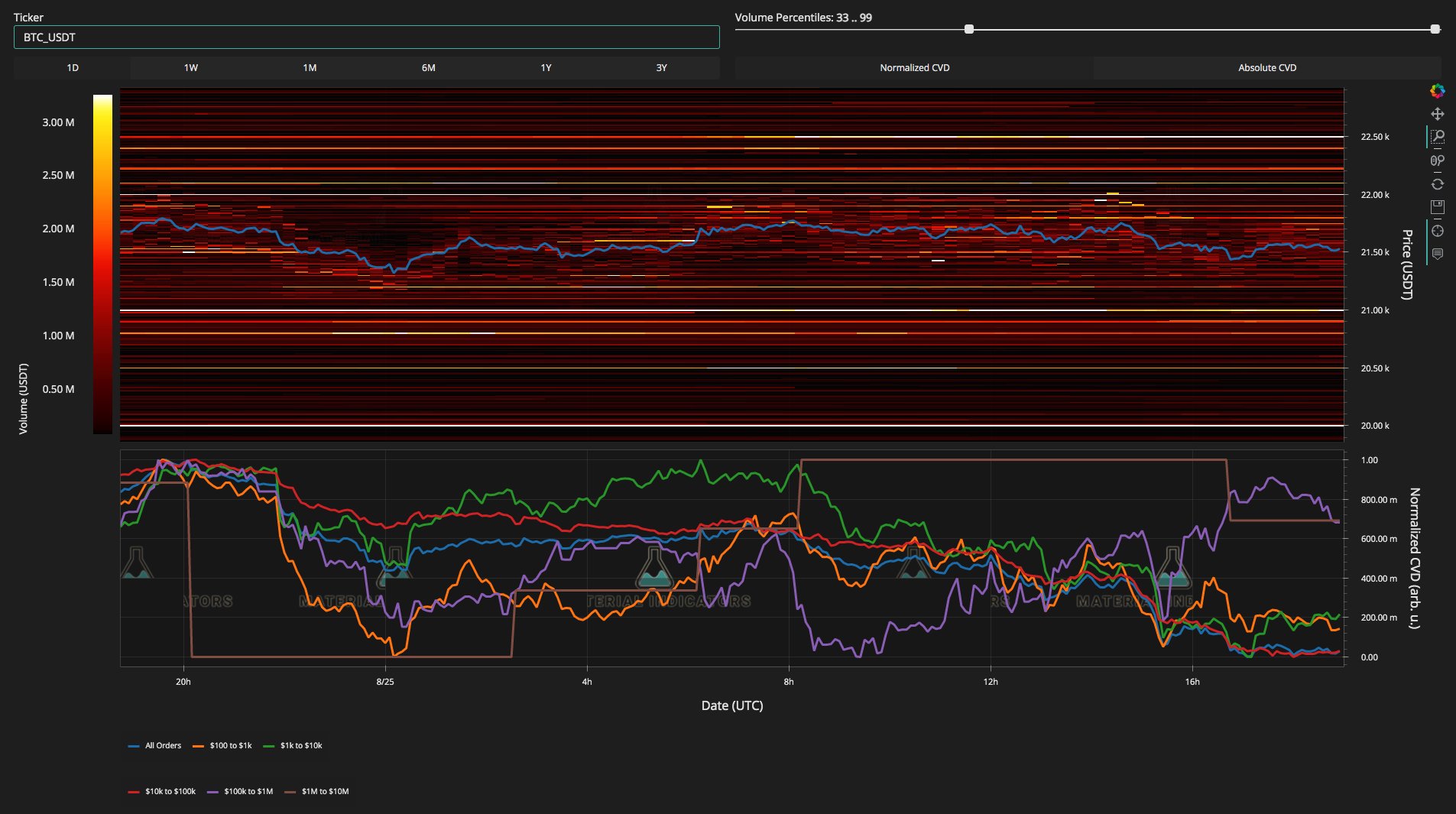Enable the Wheel Zoom tool
This screenshot has height=814, width=1456.
point(1437,161)
